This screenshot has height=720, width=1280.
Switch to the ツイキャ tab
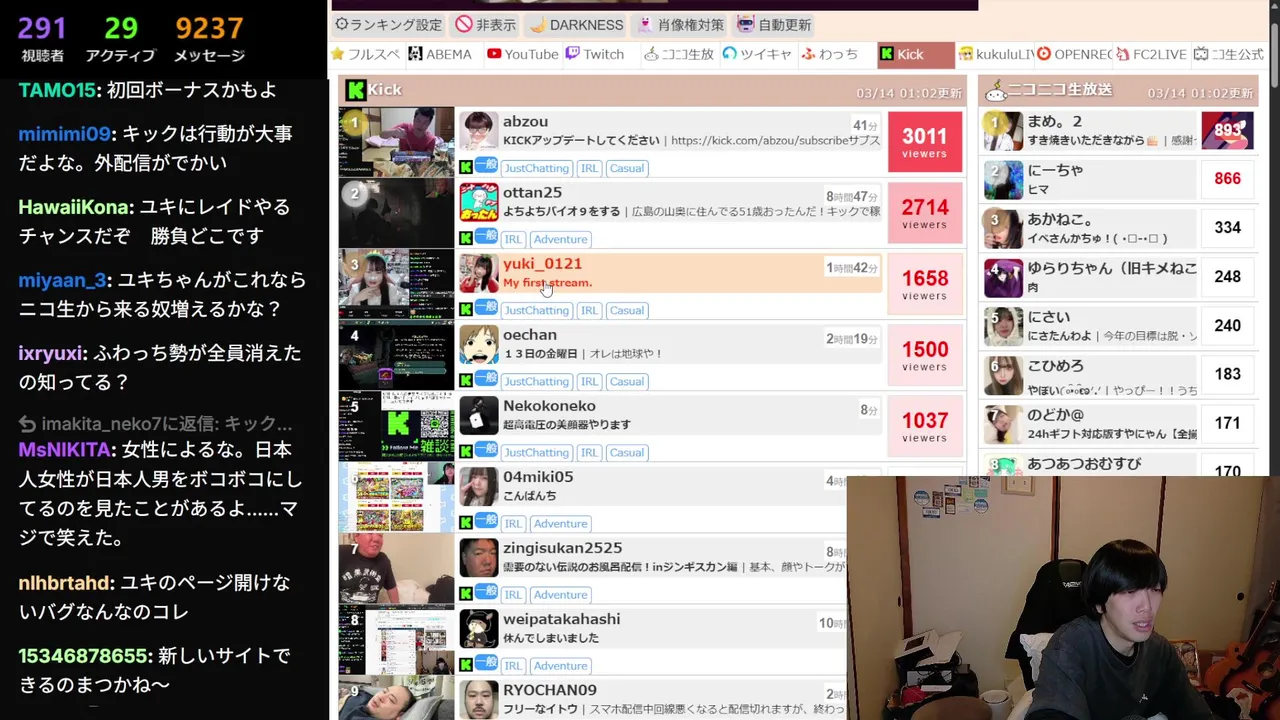(x=757, y=54)
